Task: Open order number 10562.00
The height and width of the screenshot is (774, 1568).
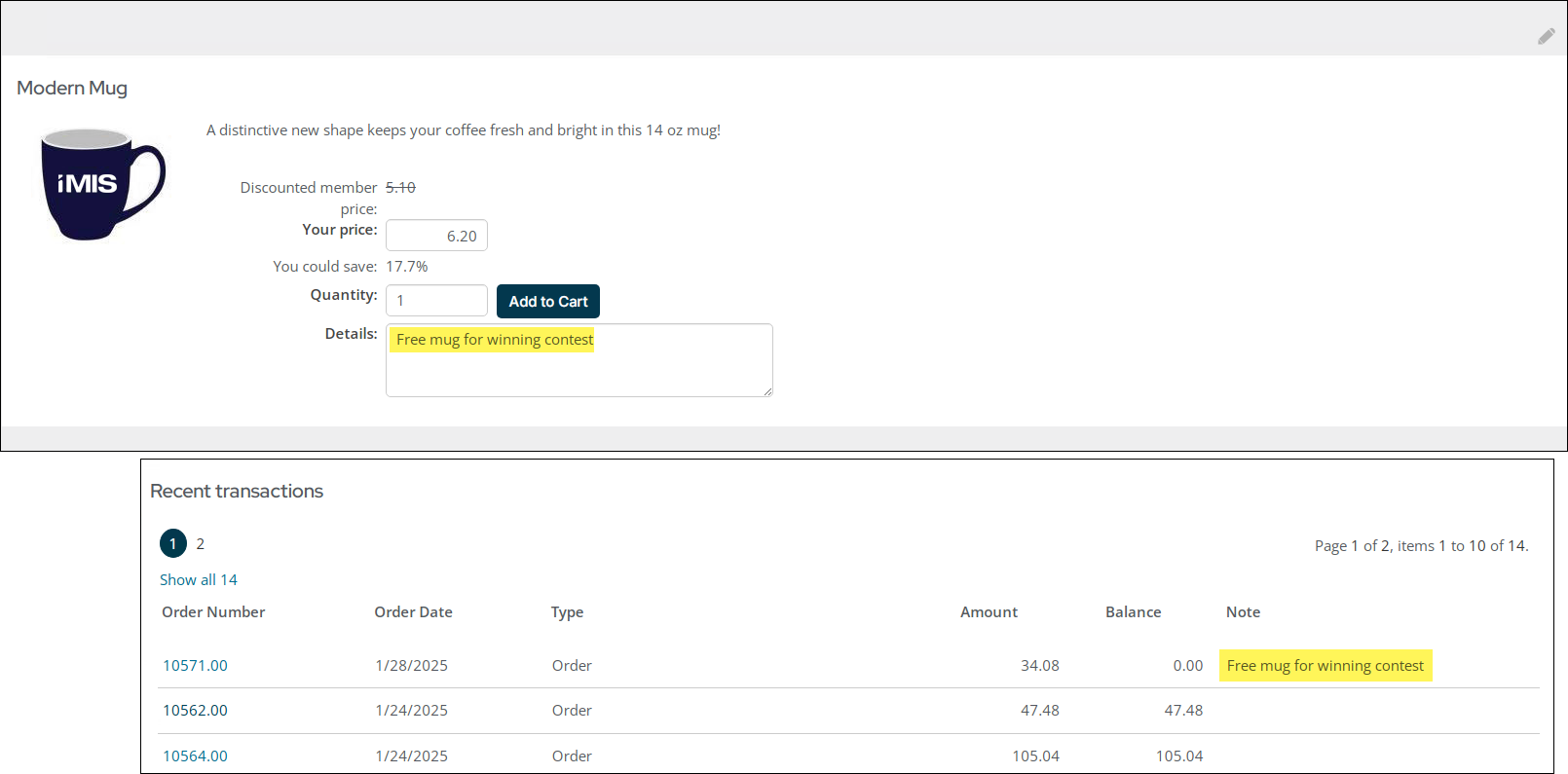Action: (195, 711)
